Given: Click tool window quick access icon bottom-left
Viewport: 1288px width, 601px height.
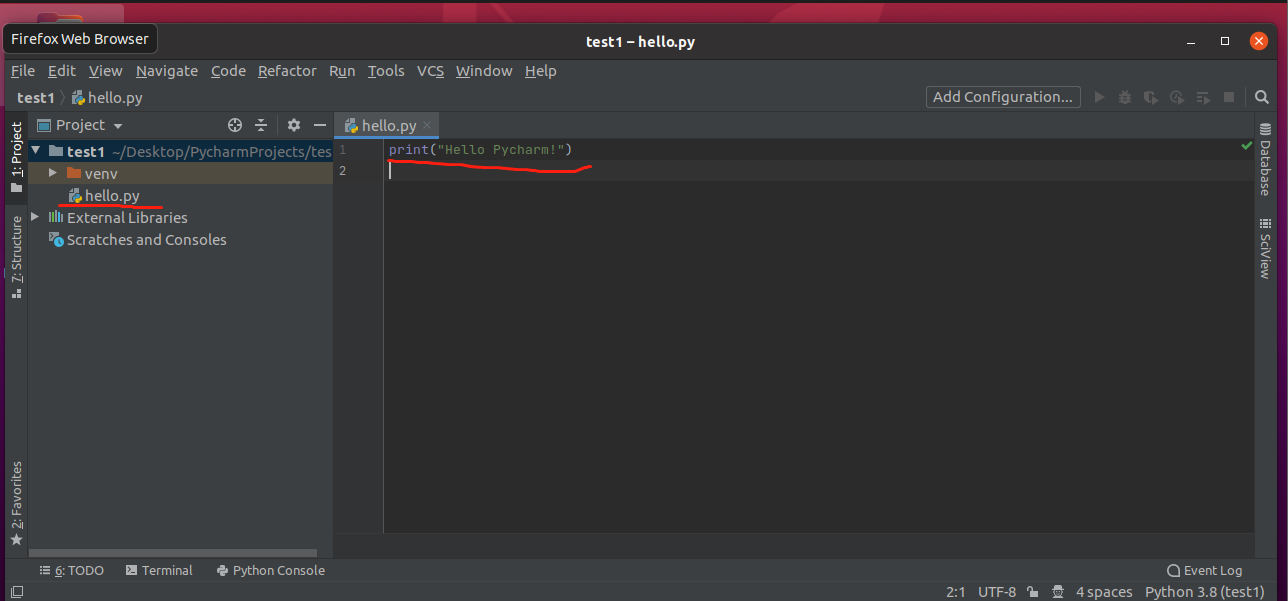Looking at the screenshot, I should click(16, 592).
